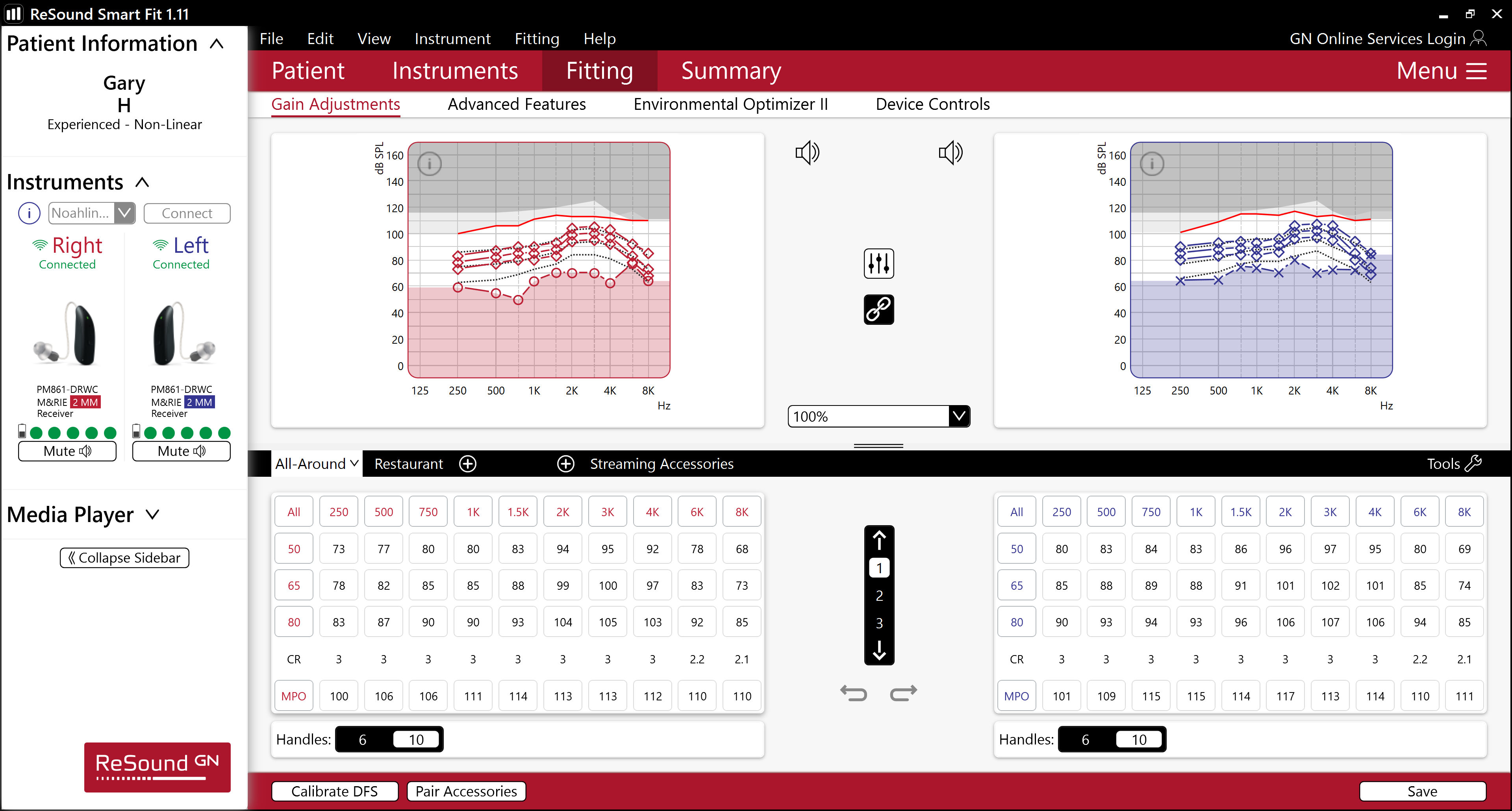The width and height of the screenshot is (1512, 811).
Task: Click the left instrument battery indicator
Action: [x=136, y=432]
